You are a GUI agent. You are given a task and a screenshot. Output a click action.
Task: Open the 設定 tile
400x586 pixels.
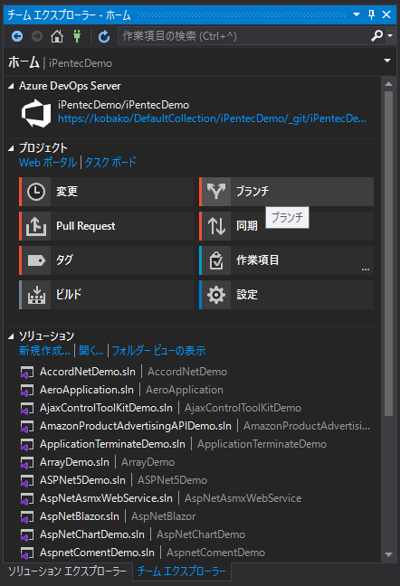tap(286, 295)
